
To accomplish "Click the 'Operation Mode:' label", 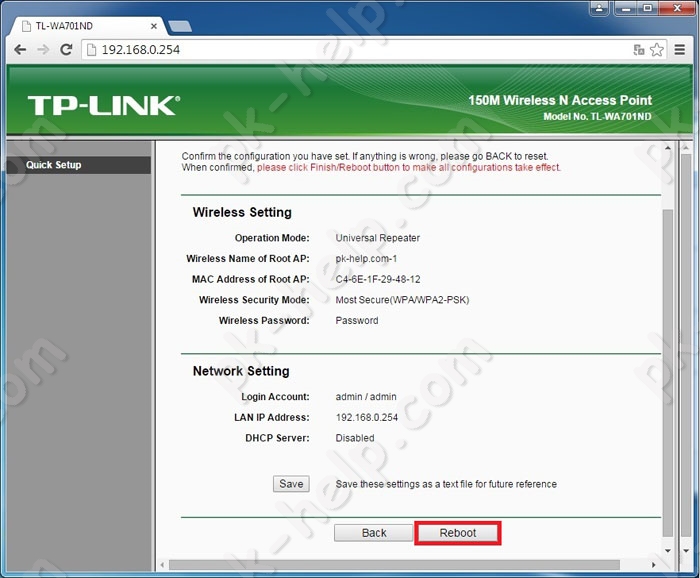I will coord(272,238).
